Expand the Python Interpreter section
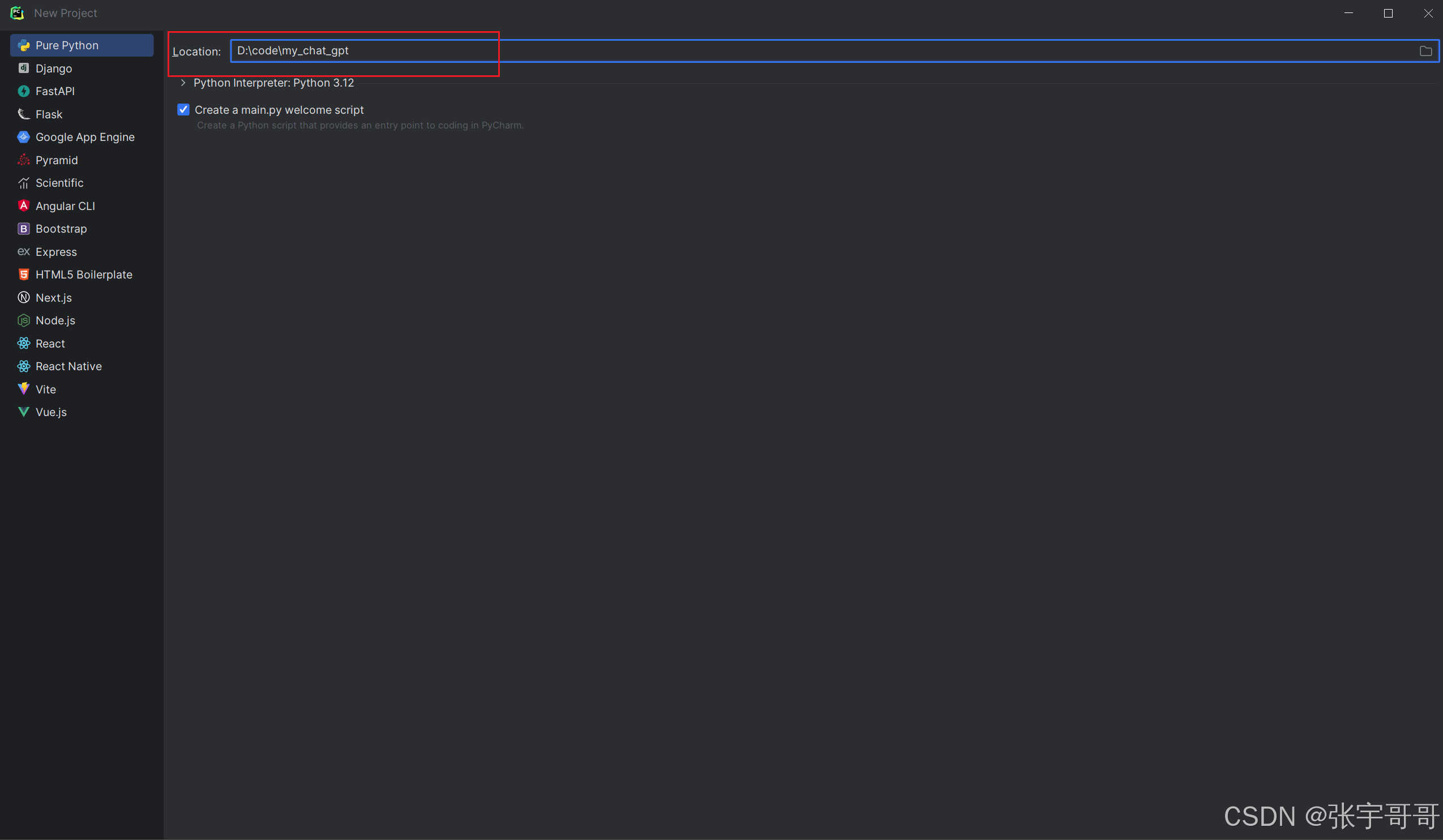The height and width of the screenshot is (840, 1443). click(183, 83)
